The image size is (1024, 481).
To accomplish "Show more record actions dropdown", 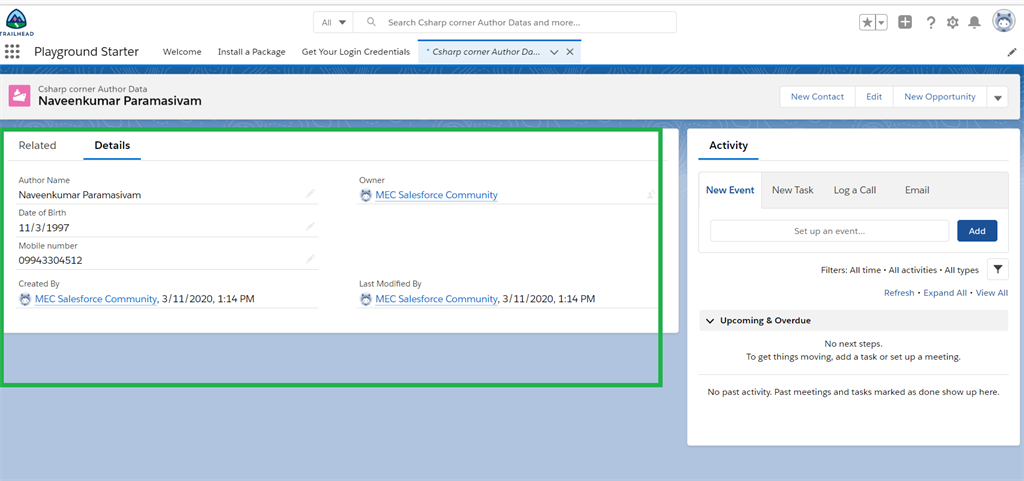I will pyautogui.click(x=997, y=97).
